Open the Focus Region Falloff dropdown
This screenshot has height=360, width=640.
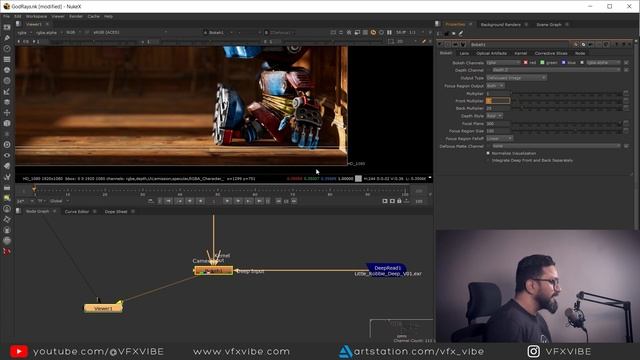pos(499,138)
